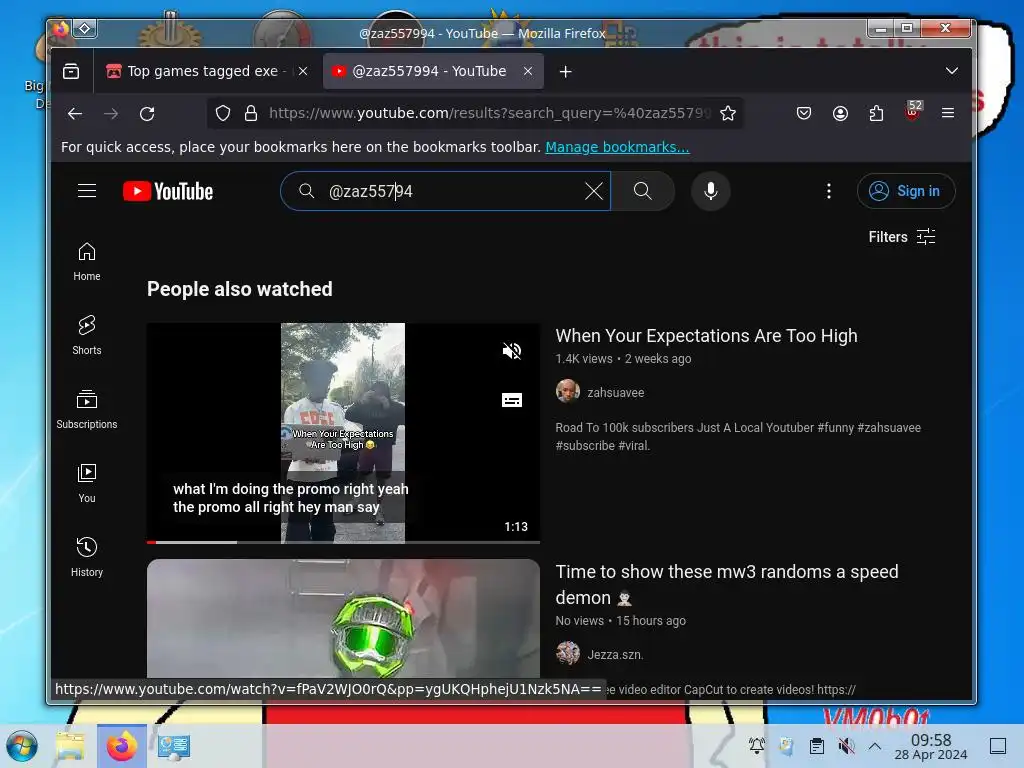Visit the zahsuavee channel name
This screenshot has width=1024, height=768.
[615, 392]
